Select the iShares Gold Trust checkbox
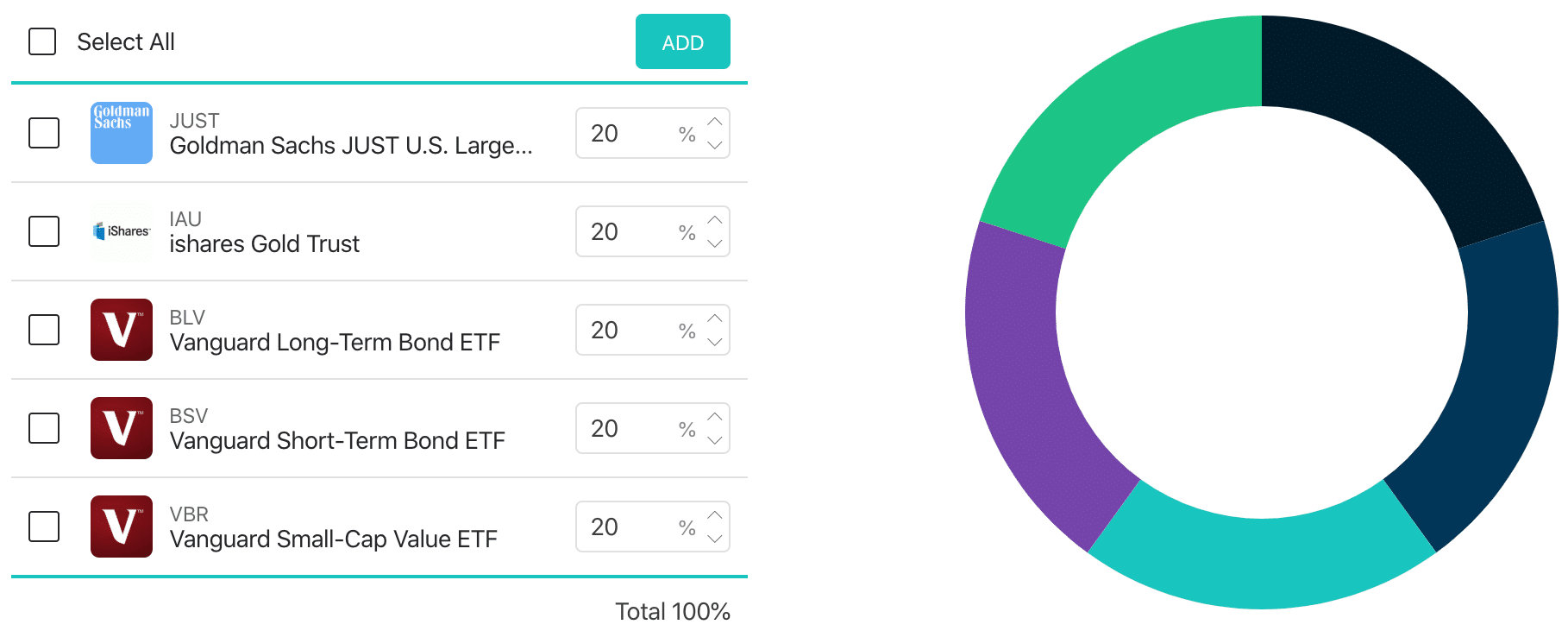The height and width of the screenshot is (637, 1568). 44,231
